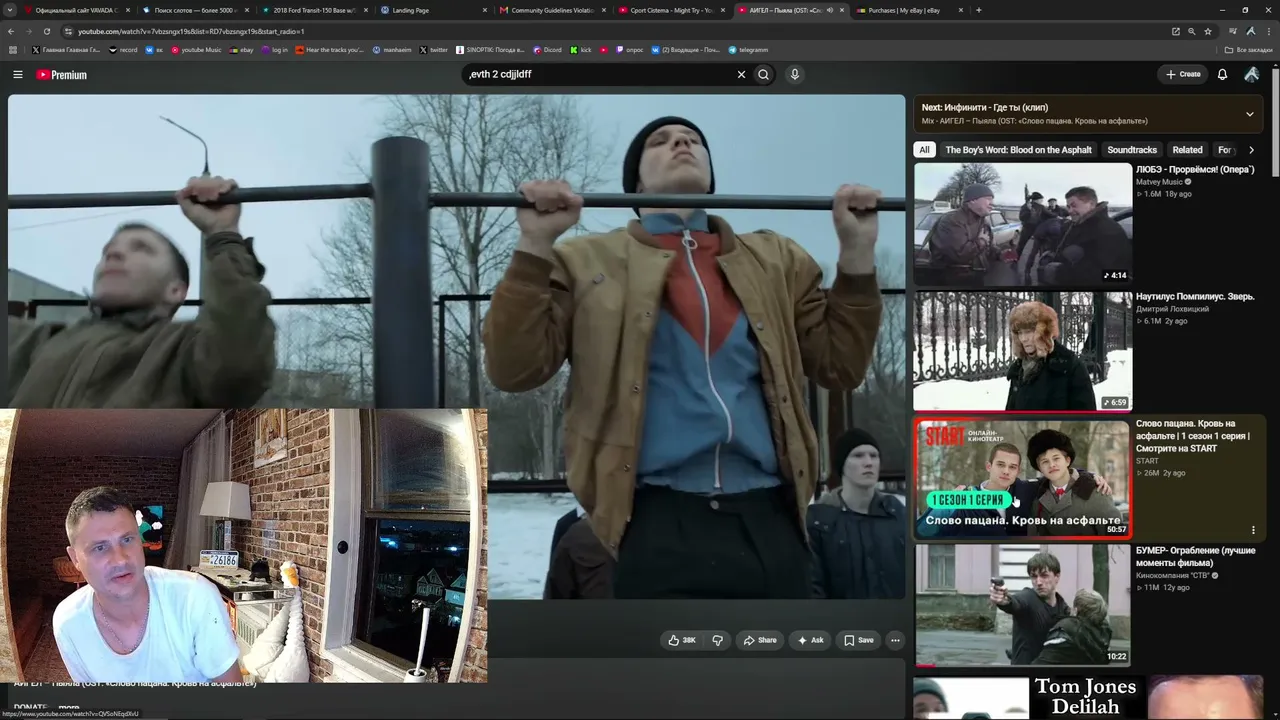Viewport: 1280px width, 720px height.
Task: Open the ЛЮБЭ – Прорвёмся video thumbnail
Action: click(x=1023, y=223)
